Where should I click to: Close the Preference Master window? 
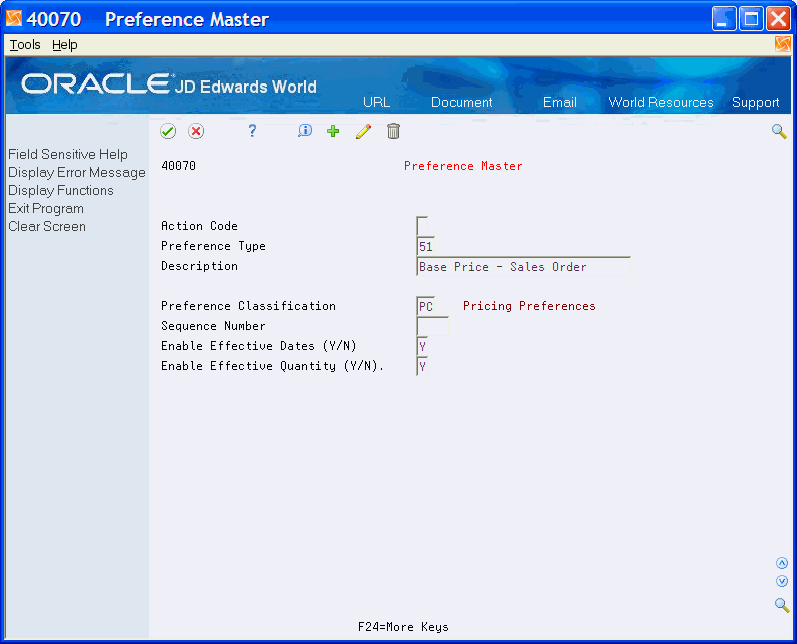tap(778, 19)
